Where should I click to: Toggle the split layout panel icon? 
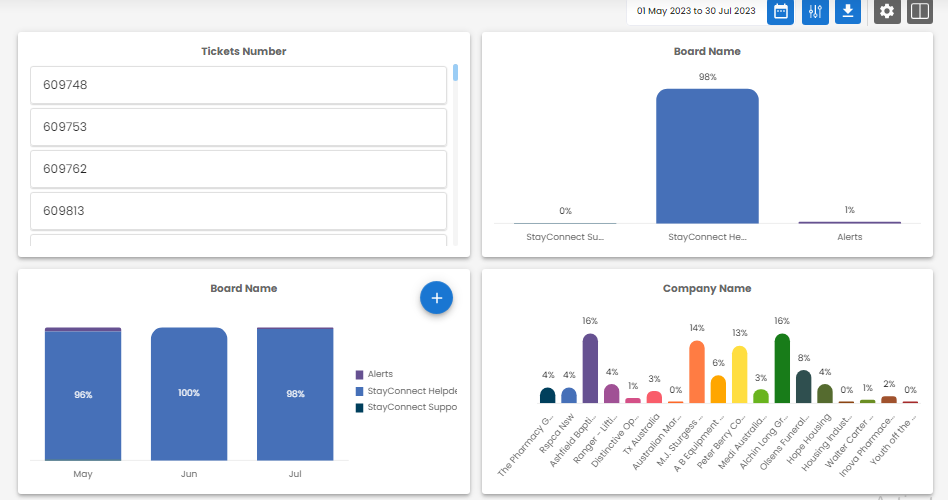[920, 11]
